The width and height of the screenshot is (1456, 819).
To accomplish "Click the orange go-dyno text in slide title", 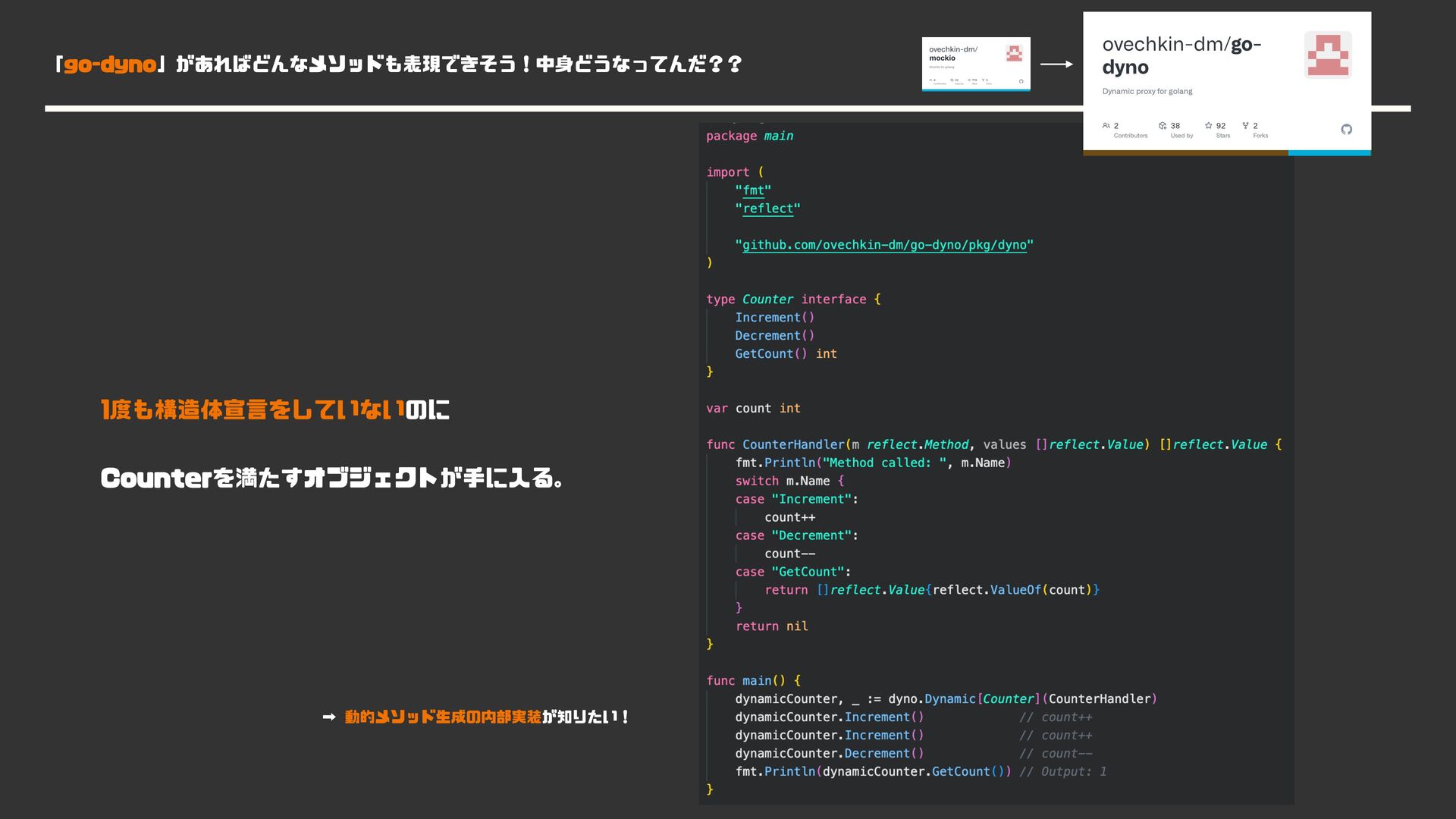I will pos(109,64).
